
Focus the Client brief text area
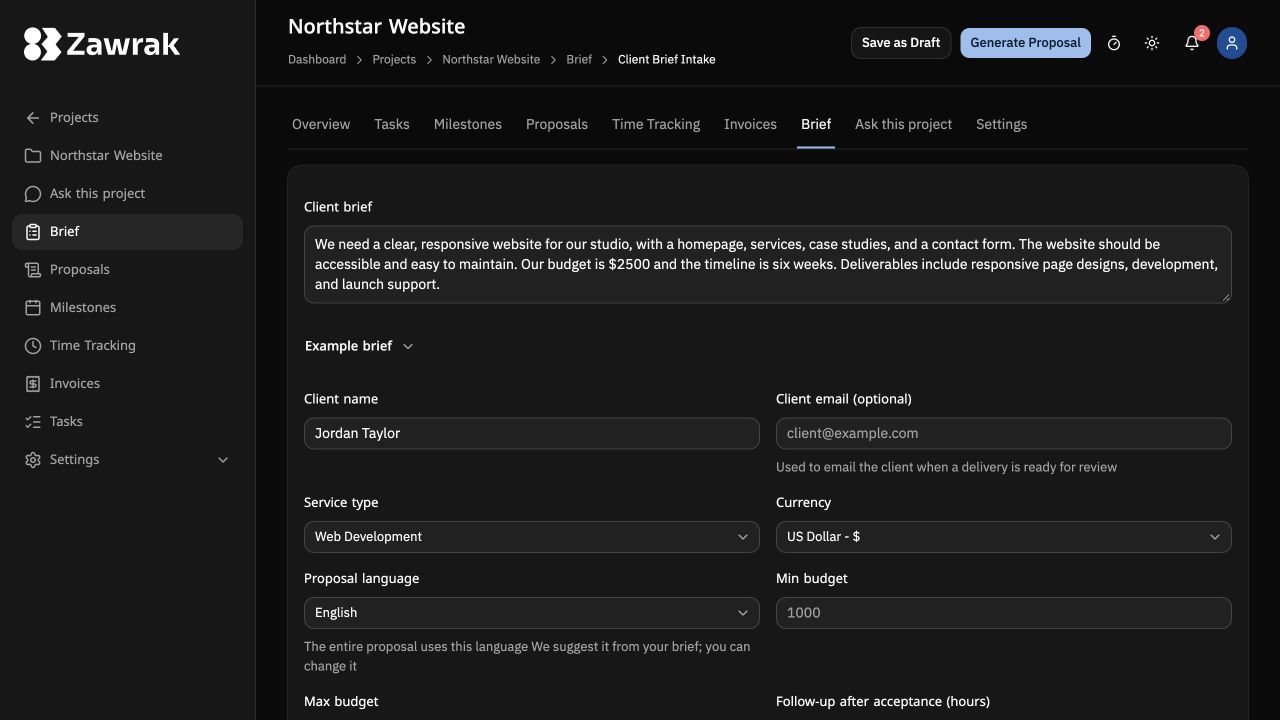click(768, 264)
